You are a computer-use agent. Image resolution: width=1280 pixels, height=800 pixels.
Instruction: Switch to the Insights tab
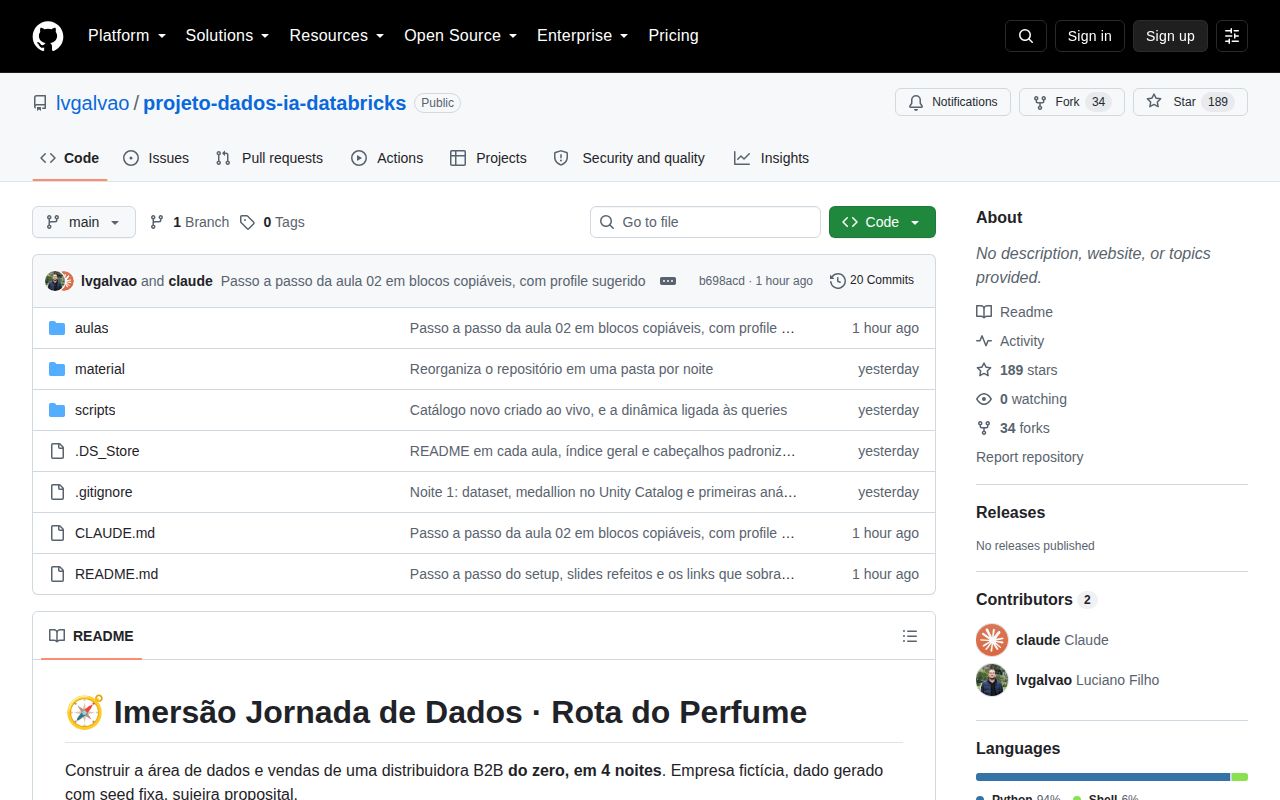click(x=771, y=158)
